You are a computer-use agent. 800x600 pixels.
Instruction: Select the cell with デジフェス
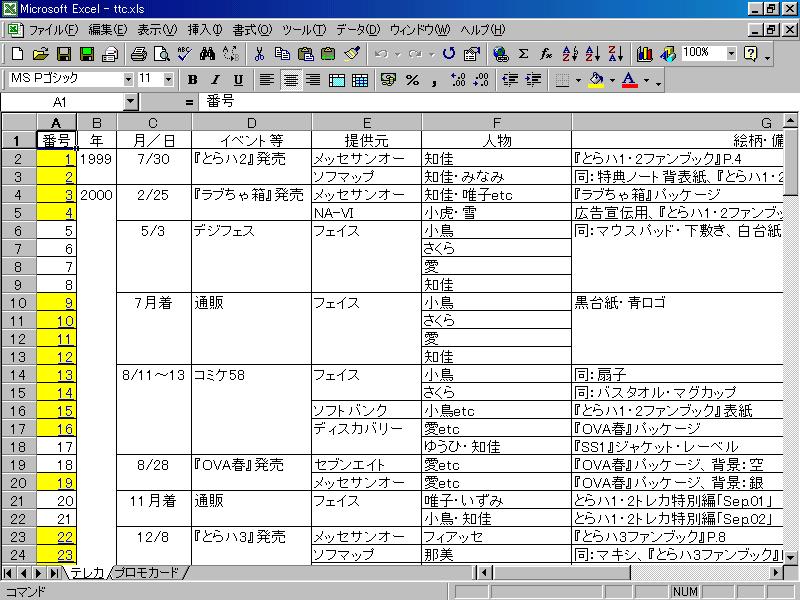[x=252, y=231]
